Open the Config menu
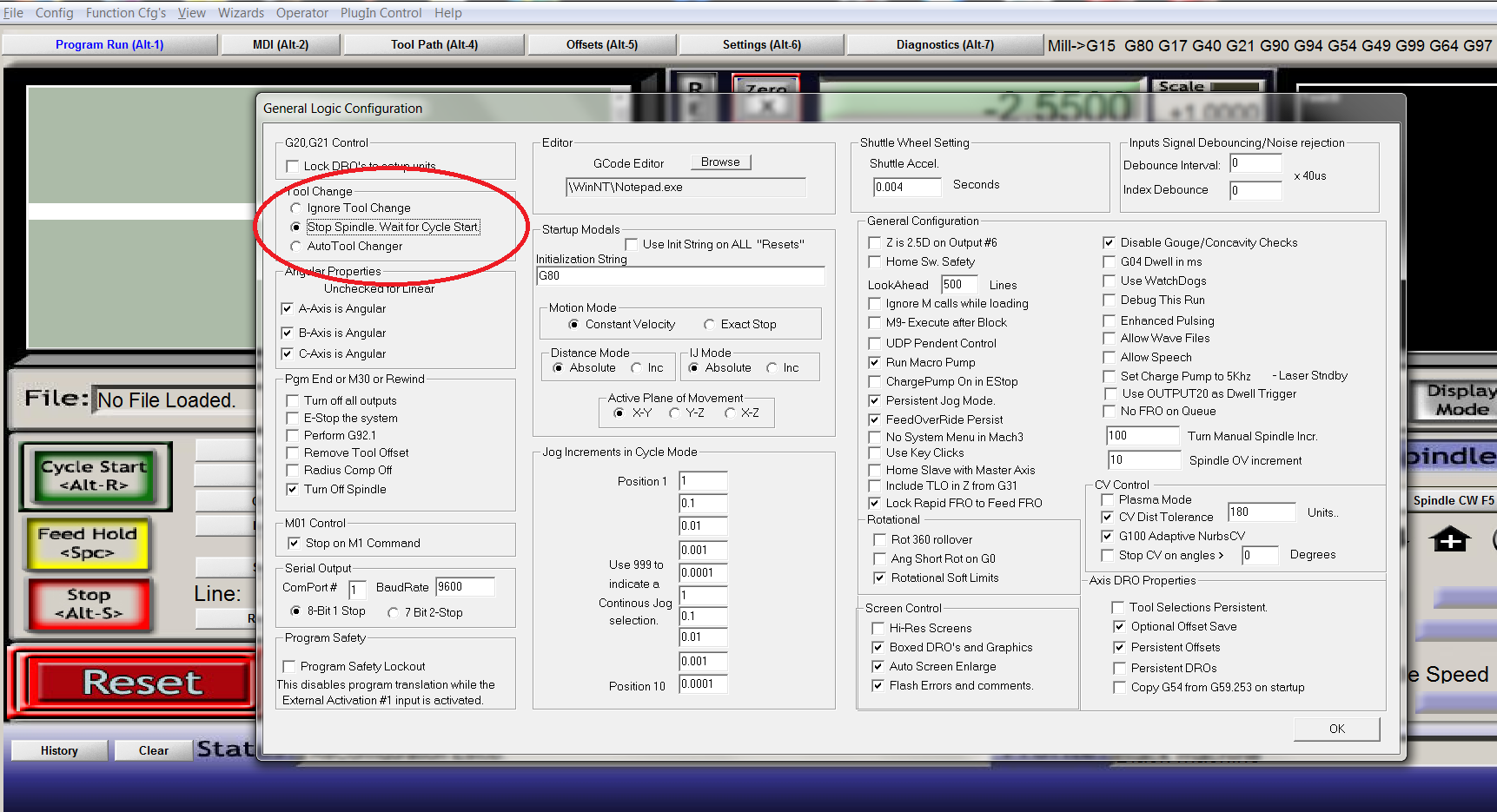Viewport: 1497px width, 812px height. point(54,13)
